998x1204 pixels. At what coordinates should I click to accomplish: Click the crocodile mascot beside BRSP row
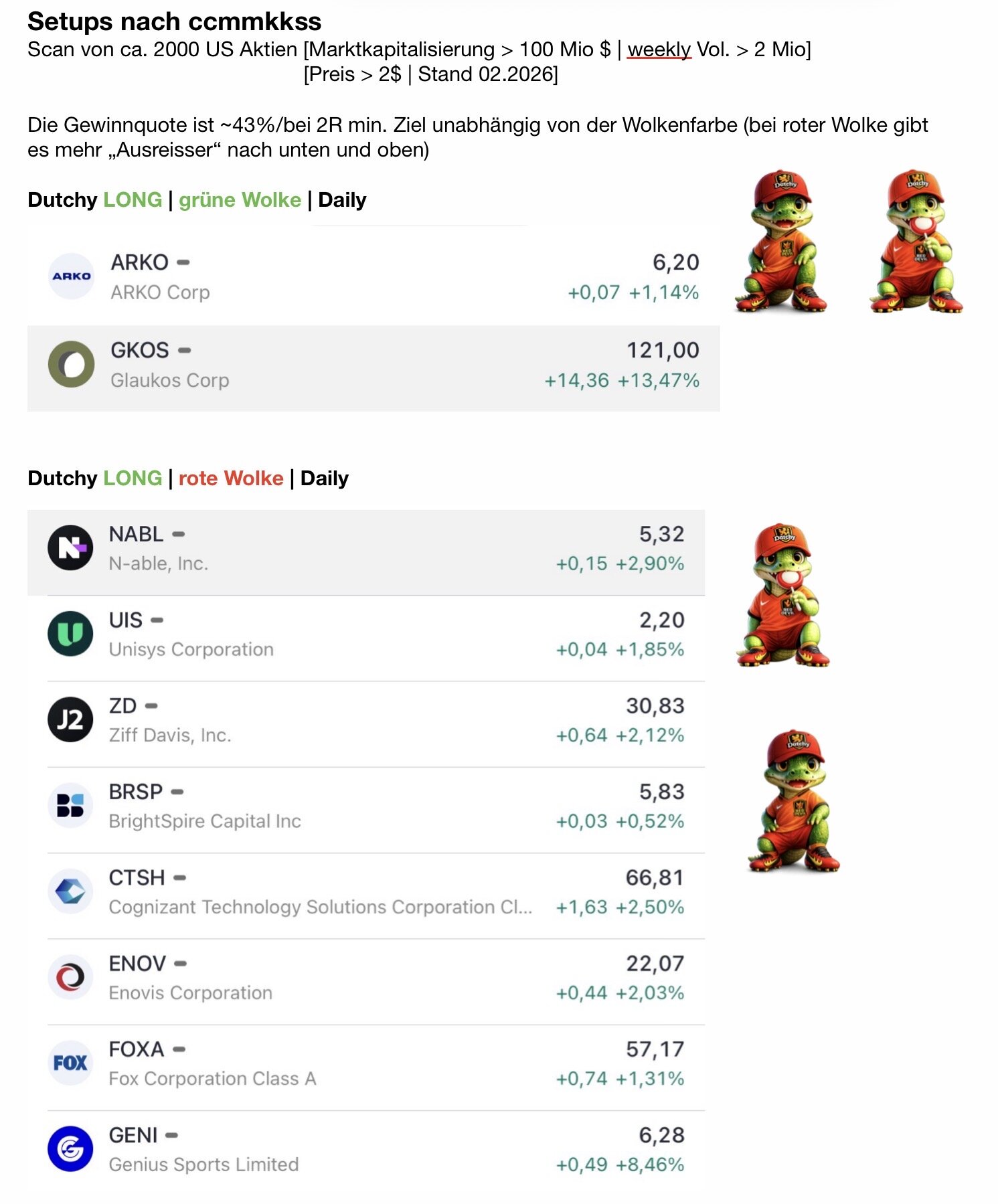point(795,802)
